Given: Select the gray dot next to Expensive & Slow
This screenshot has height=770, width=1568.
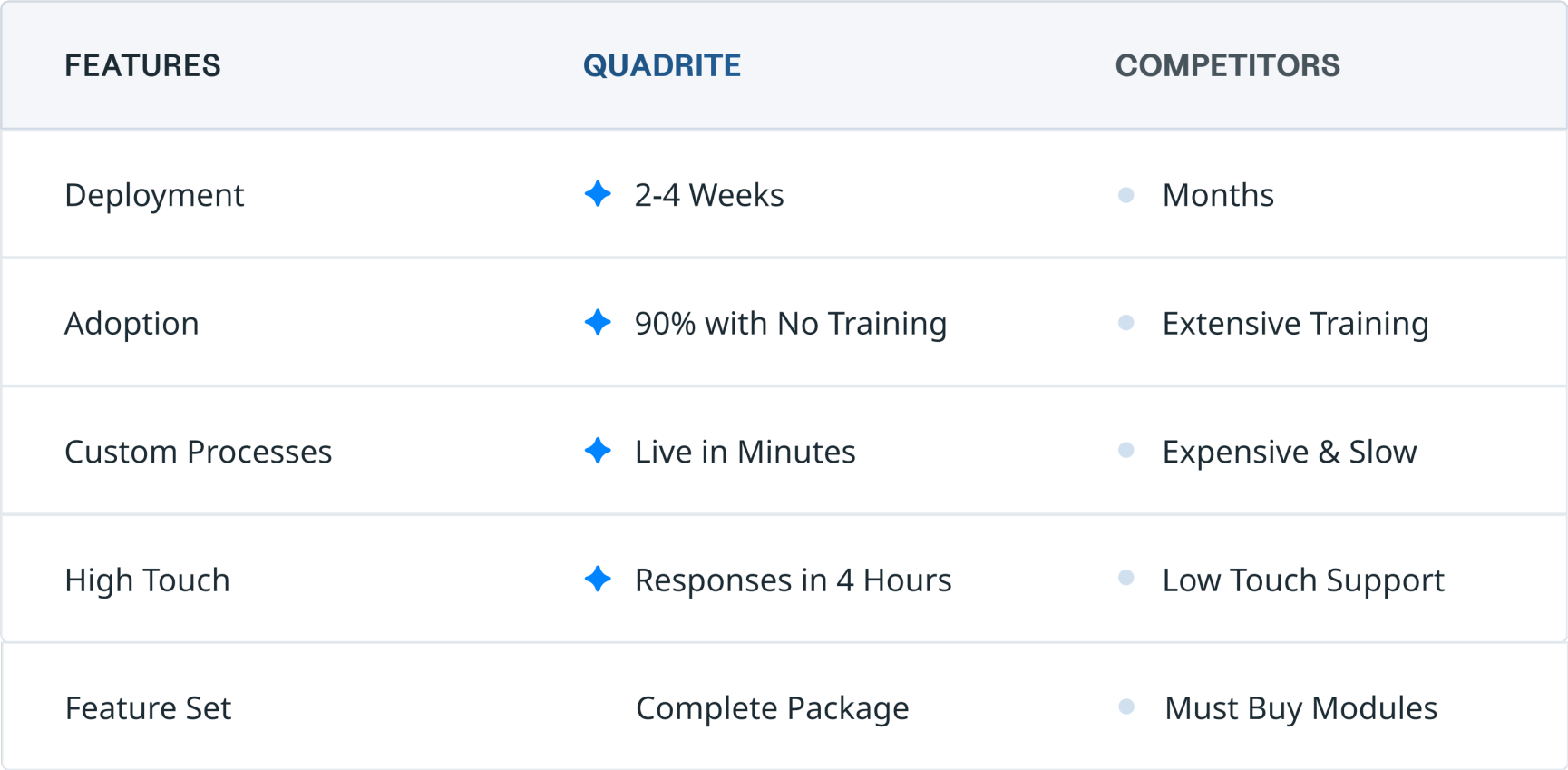Looking at the screenshot, I should coord(1126,451).
